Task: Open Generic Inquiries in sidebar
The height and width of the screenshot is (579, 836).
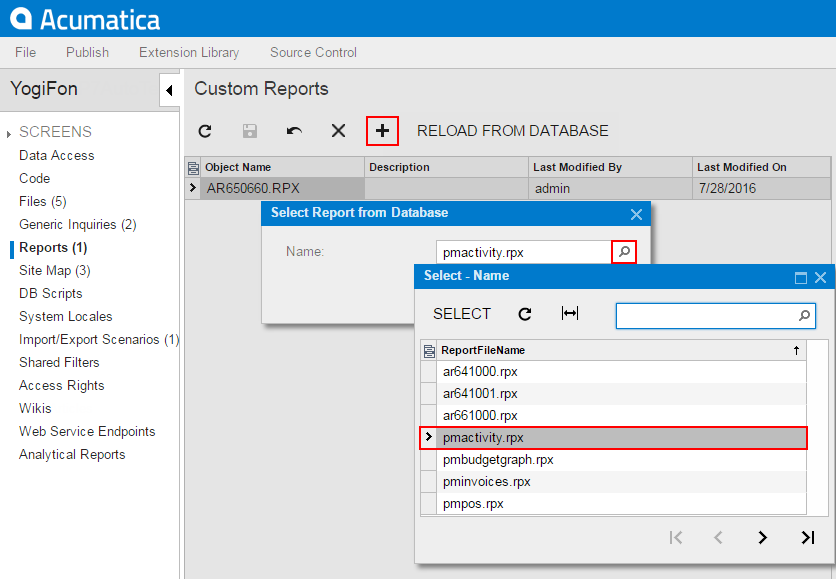Action: (x=77, y=224)
